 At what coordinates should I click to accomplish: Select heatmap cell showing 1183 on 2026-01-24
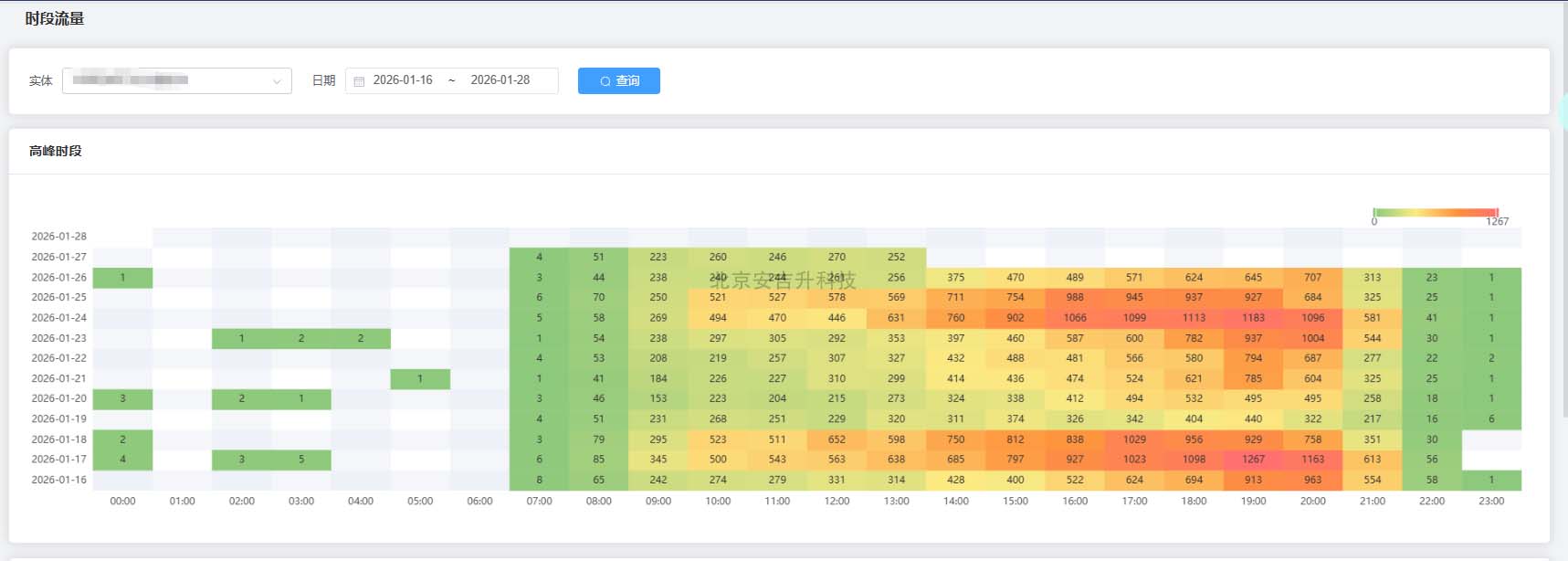point(1253,318)
